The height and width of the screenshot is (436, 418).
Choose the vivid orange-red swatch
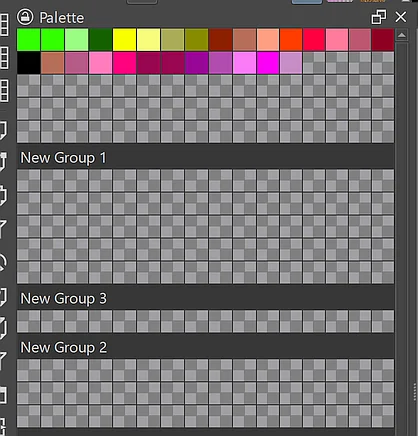291,39
